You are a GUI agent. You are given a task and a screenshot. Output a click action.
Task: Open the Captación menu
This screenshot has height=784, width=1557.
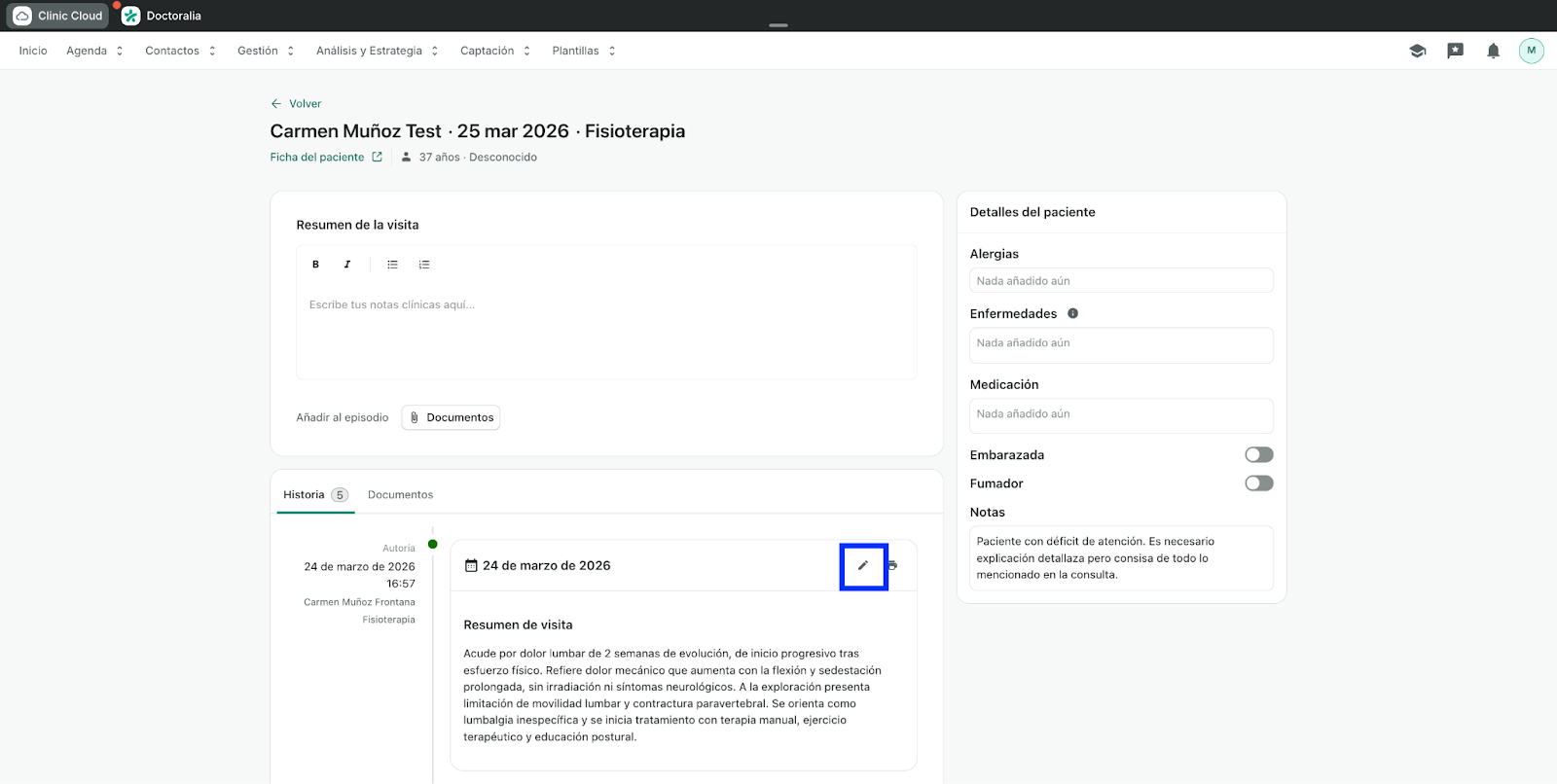[487, 51]
